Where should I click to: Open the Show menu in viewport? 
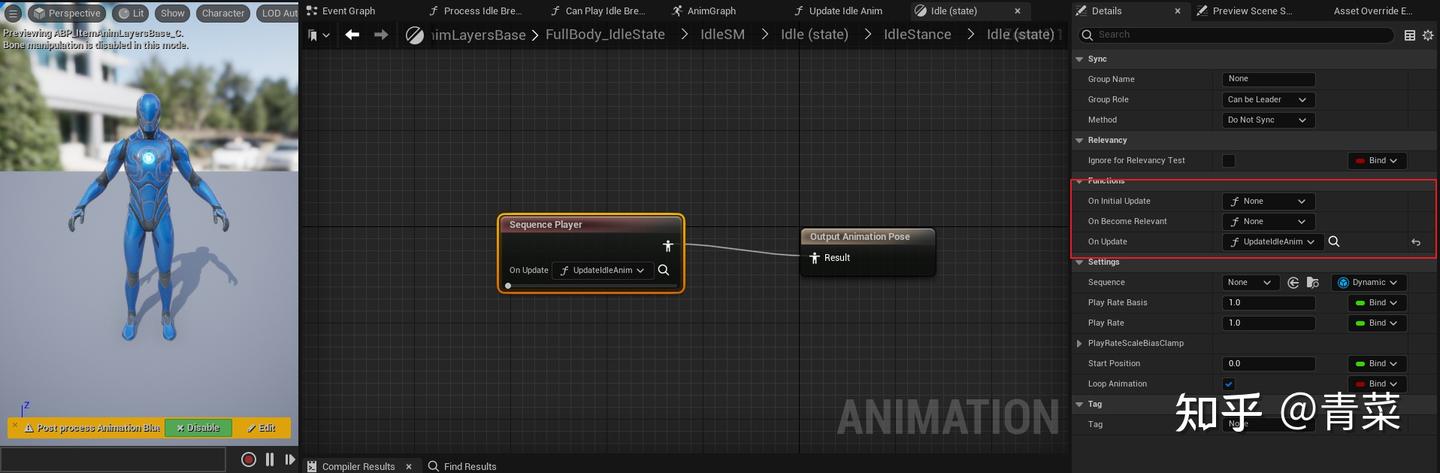173,13
